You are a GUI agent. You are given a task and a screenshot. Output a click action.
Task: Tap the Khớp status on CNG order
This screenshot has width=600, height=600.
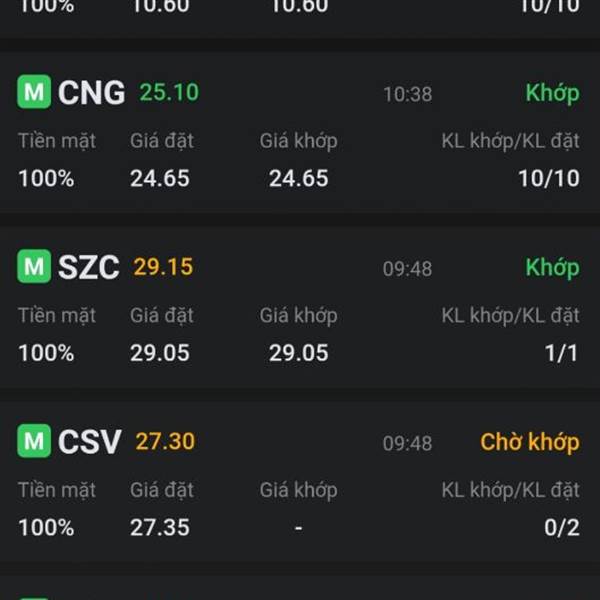point(552,93)
